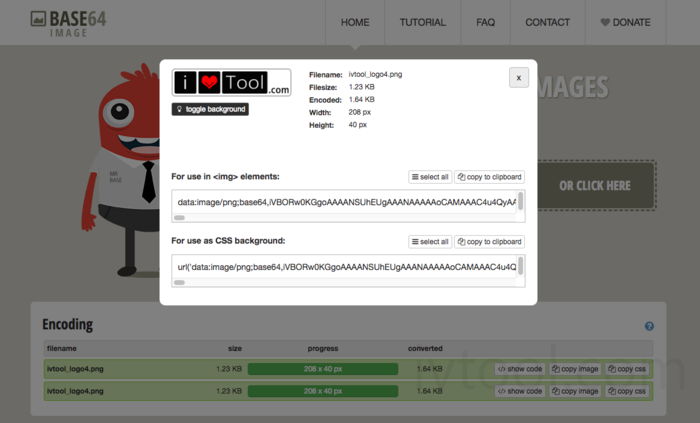Close the dialog with the x button

518,78
